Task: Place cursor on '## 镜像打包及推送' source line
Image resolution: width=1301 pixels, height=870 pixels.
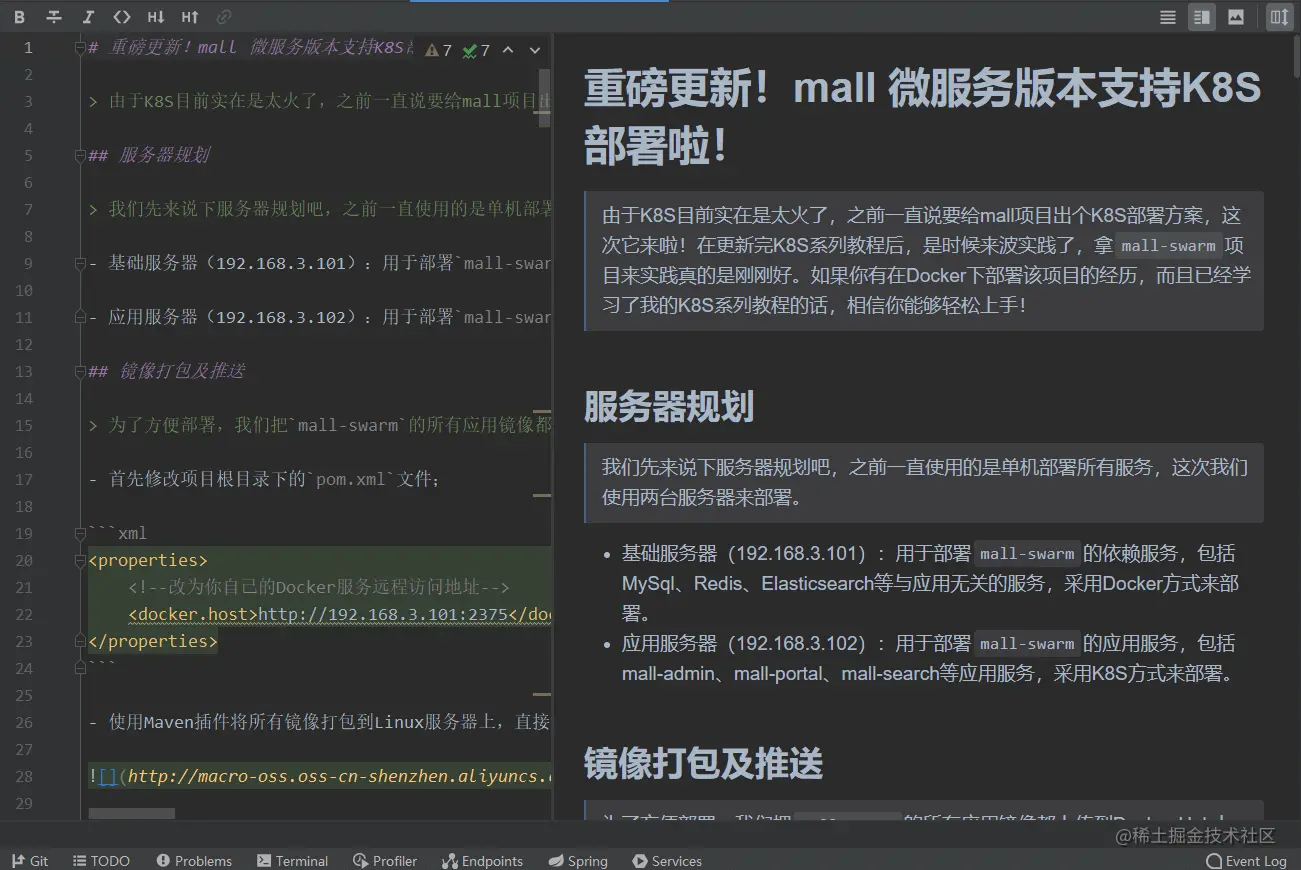Action: tap(167, 371)
